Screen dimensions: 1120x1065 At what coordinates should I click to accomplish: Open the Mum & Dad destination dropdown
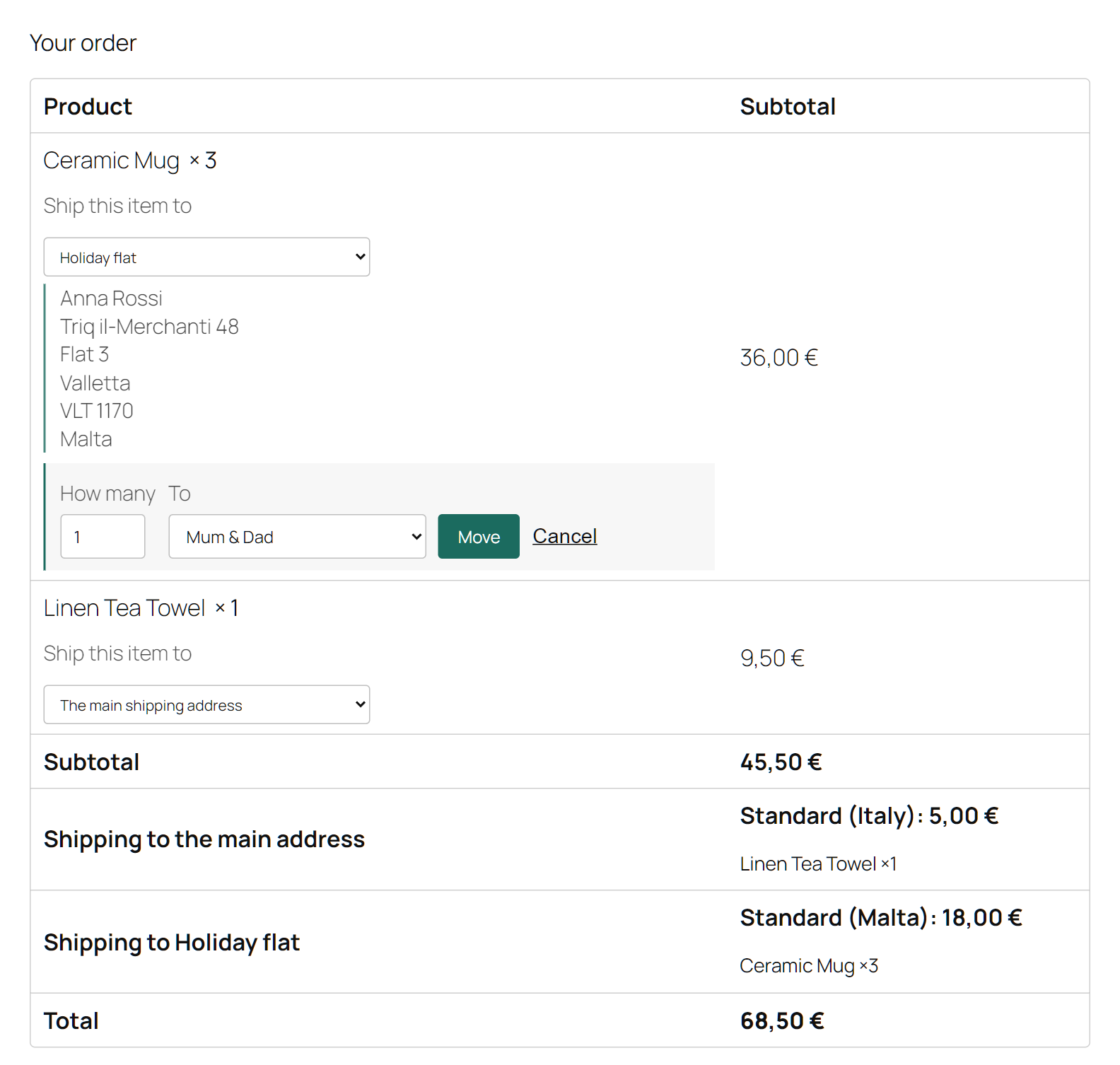297,536
